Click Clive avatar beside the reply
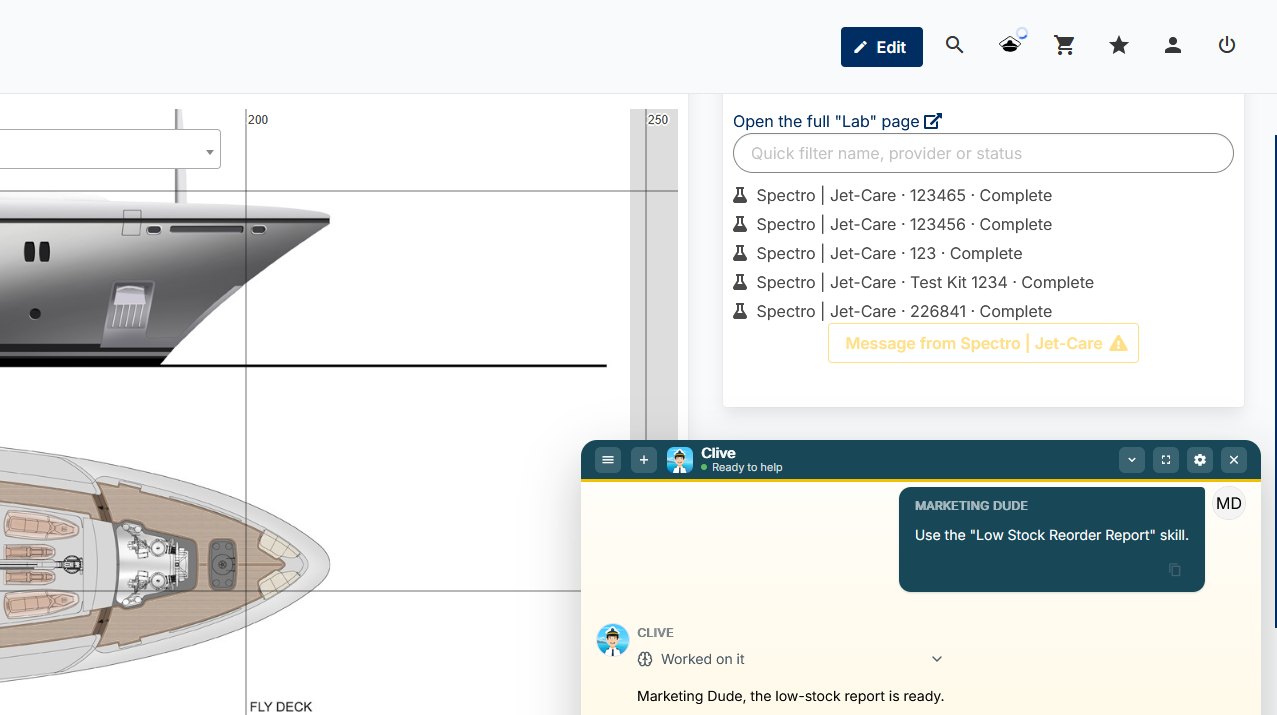The width and height of the screenshot is (1277, 715). [613, 640]
